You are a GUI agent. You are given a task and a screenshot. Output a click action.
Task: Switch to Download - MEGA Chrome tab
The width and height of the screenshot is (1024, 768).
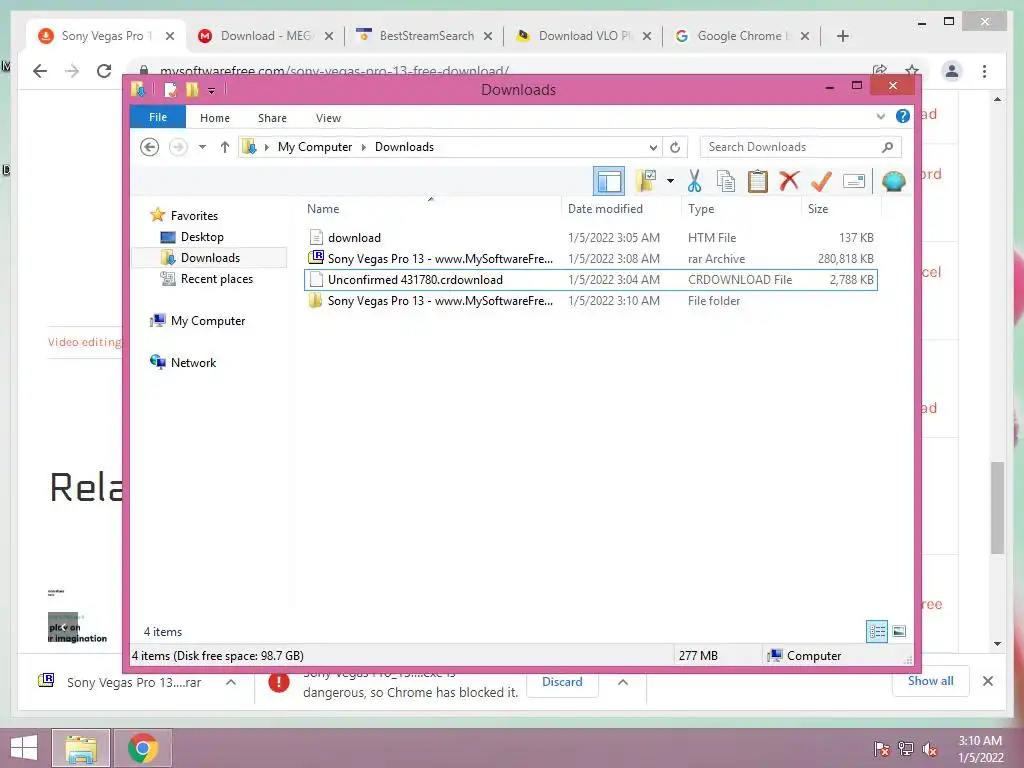(266, 36)
